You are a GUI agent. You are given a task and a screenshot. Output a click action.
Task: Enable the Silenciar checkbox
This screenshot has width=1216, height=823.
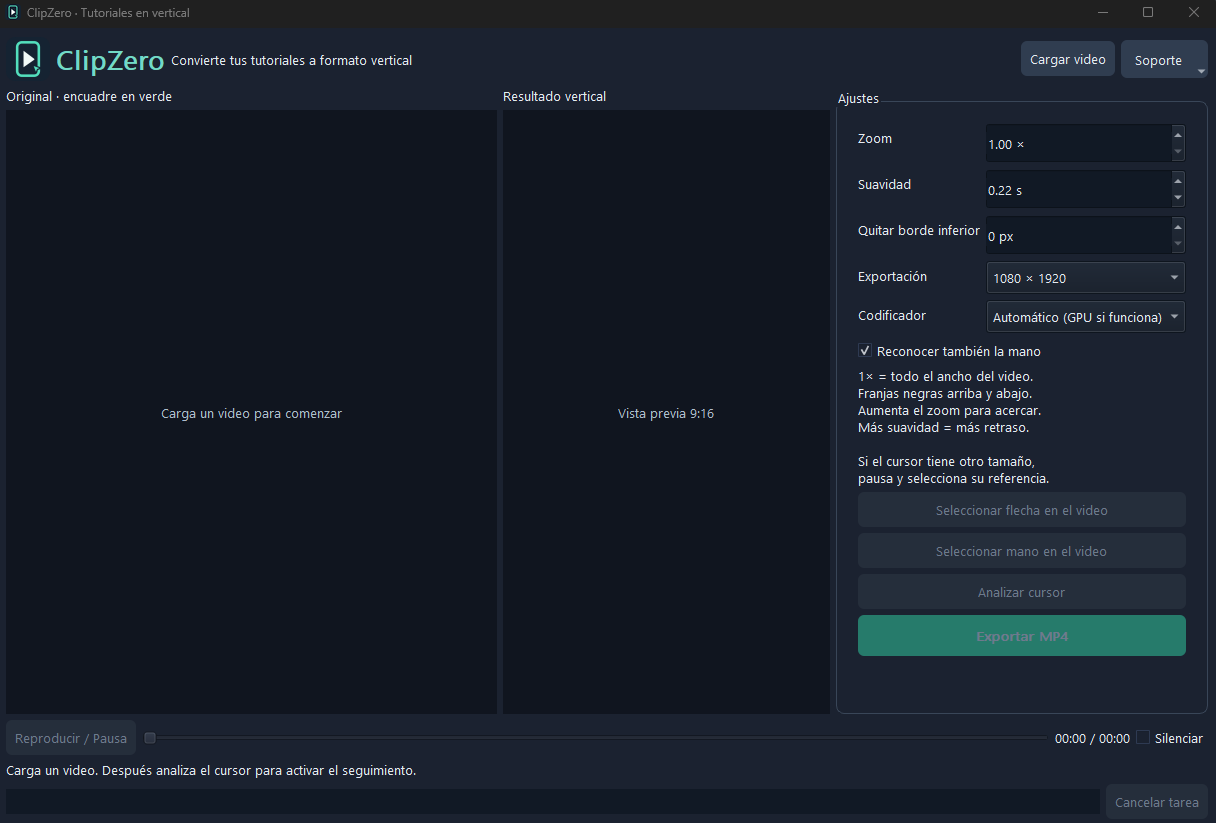click(1143, 738)
